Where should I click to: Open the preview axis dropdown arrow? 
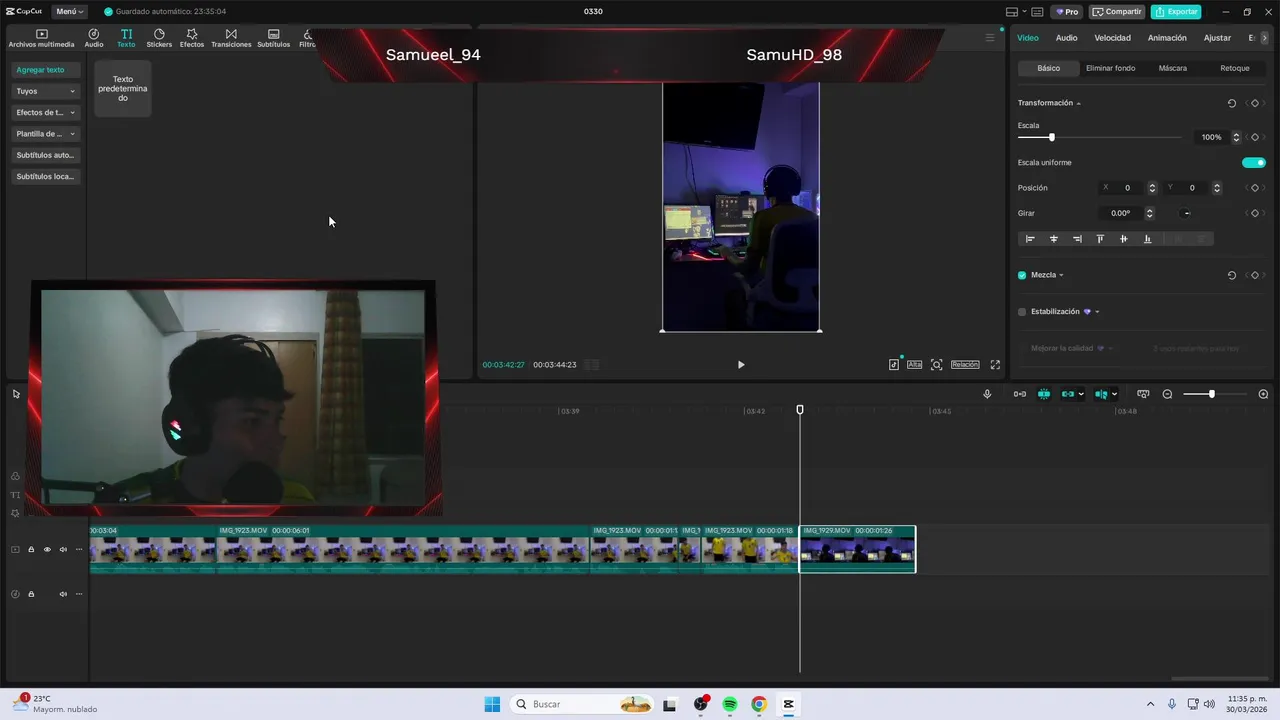pos(1114,394)
